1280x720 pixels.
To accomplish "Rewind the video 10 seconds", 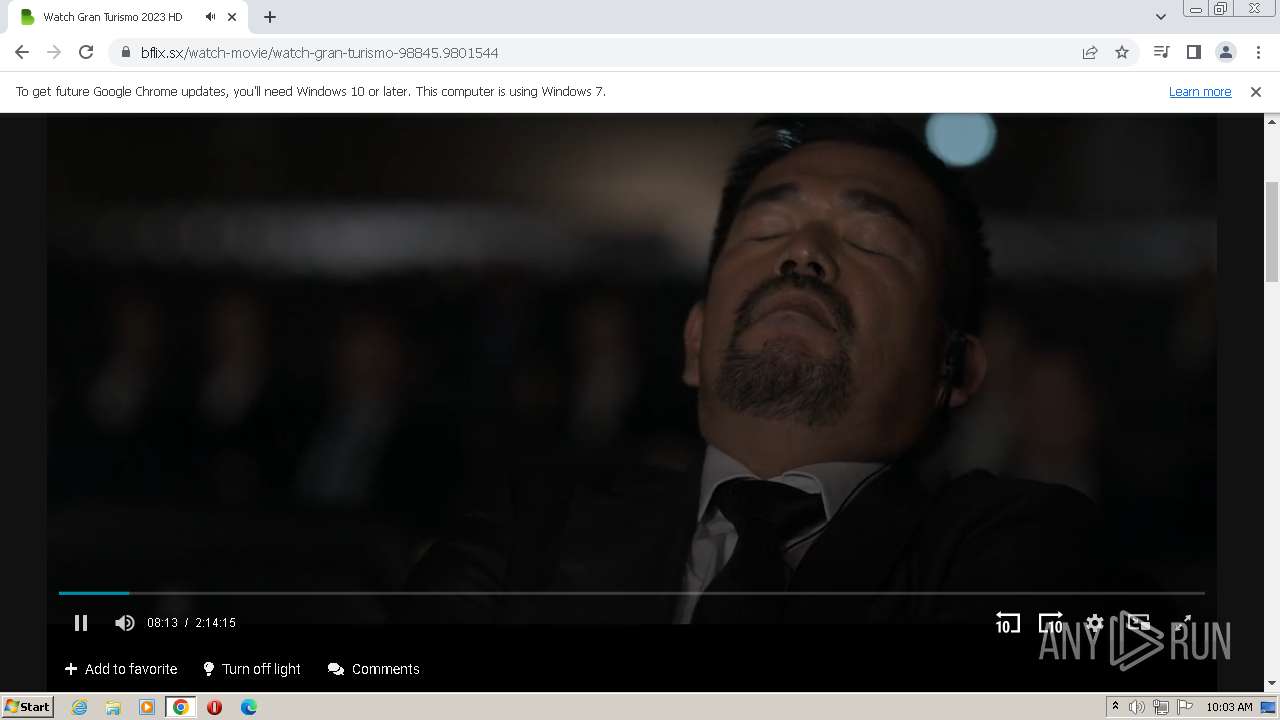I will click(x=1007, y=623).
